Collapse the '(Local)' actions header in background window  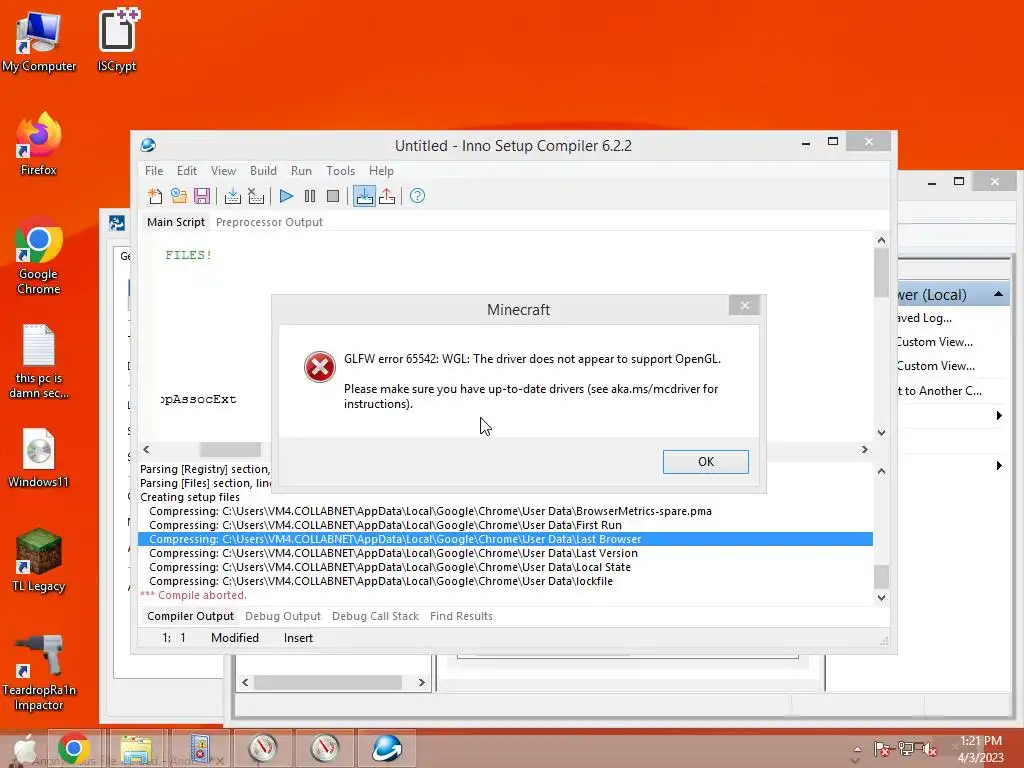(x=998, y=295)
